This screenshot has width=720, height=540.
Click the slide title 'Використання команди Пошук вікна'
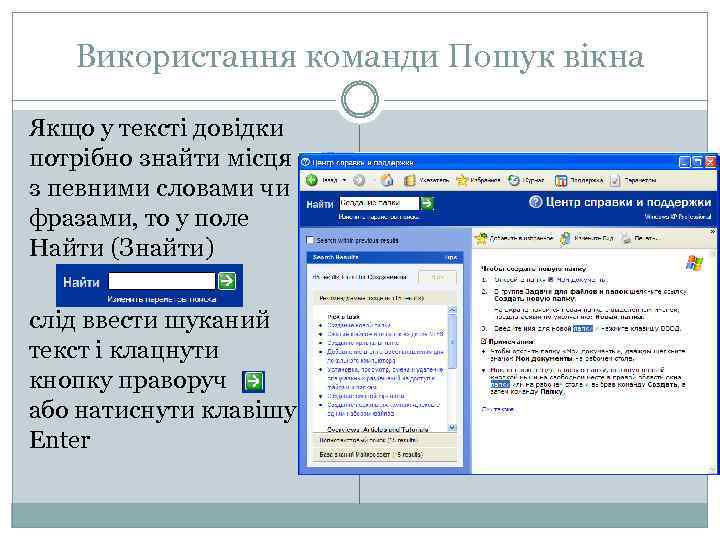click(360, 56)
